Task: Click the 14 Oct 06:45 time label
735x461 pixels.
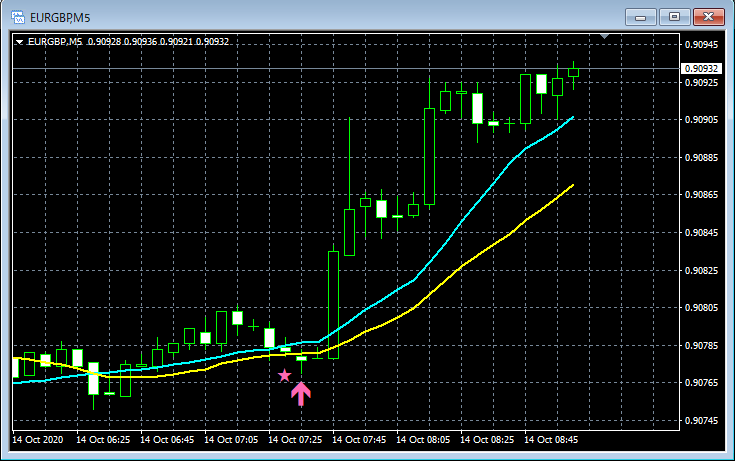Action: 167,440
